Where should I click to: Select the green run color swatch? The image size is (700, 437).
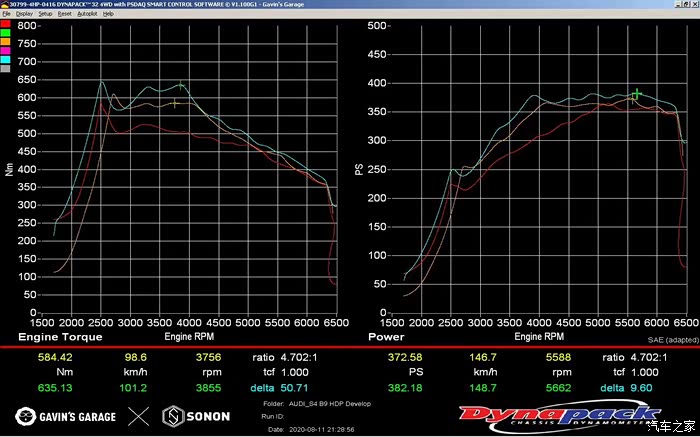pyautogui.click(x=5, y=33)
